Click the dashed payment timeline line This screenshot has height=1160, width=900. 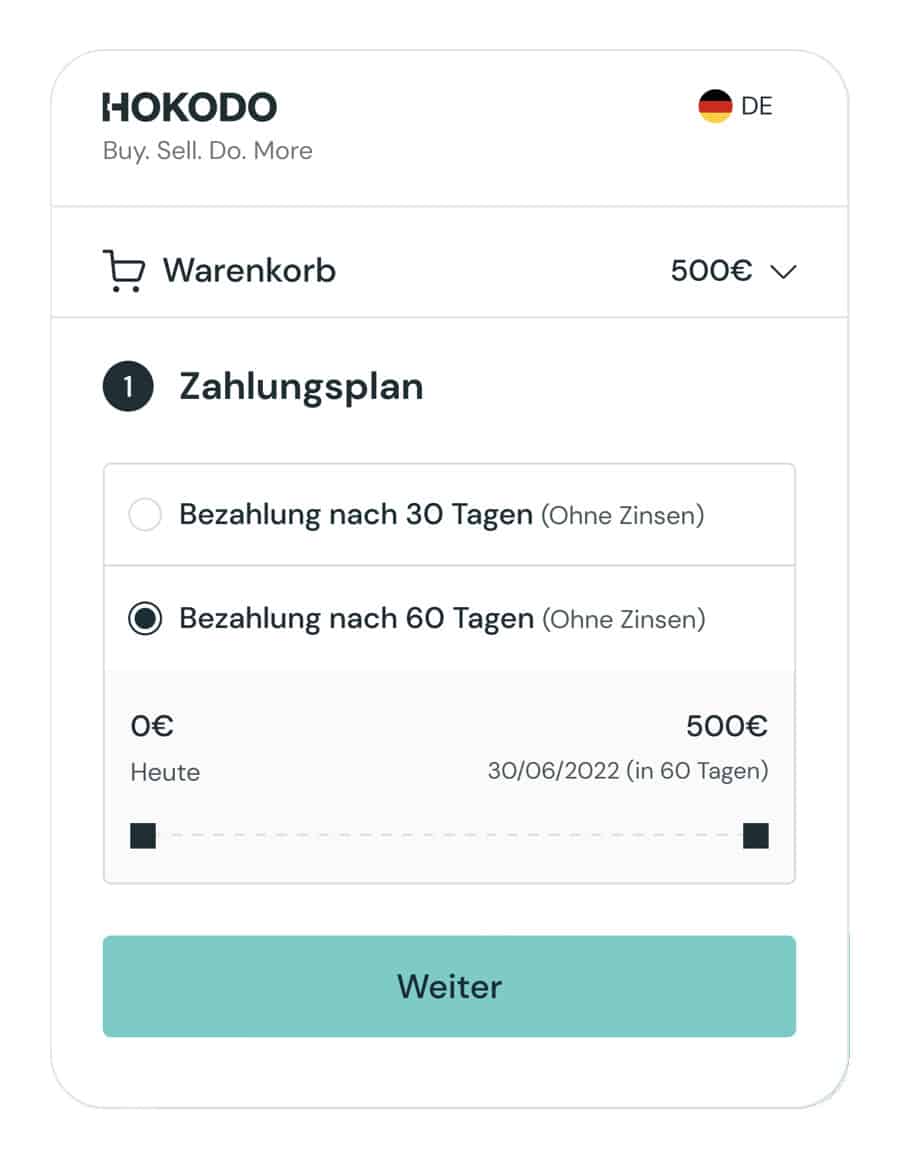[449, 835]
